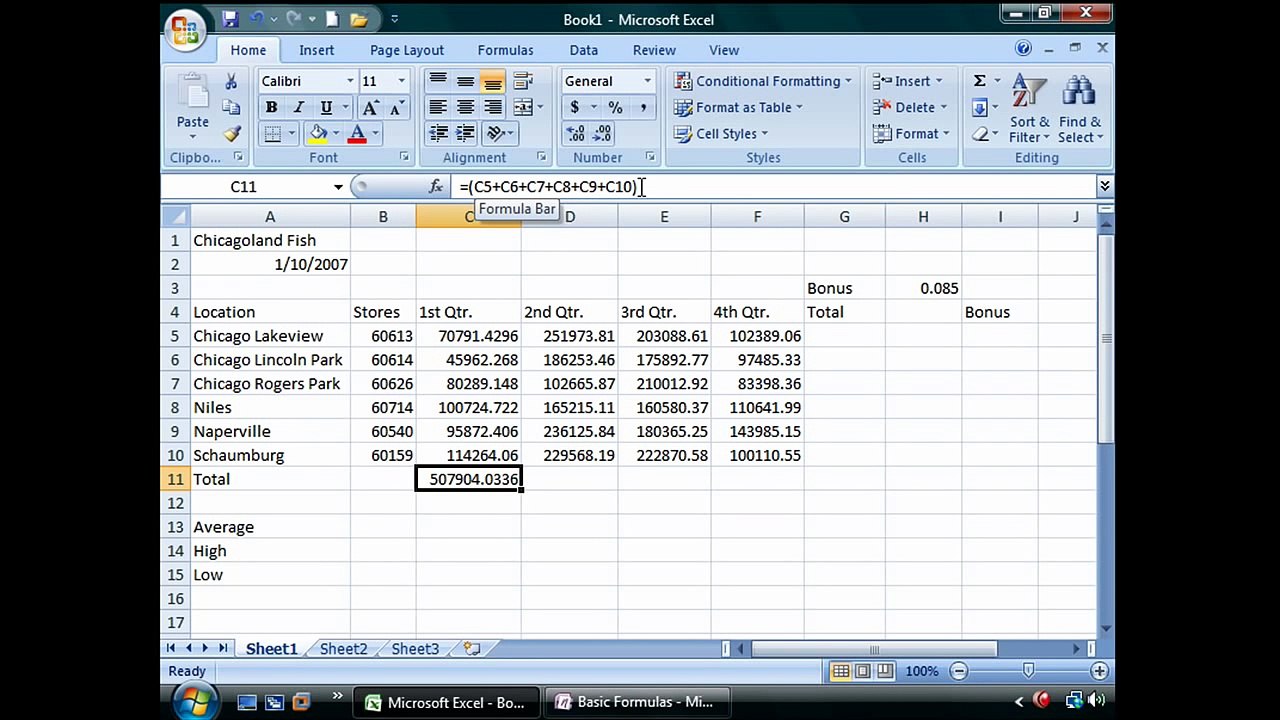Center text horizontally
This screenshot has width=1280, height=720.
[x=465, y=108]
